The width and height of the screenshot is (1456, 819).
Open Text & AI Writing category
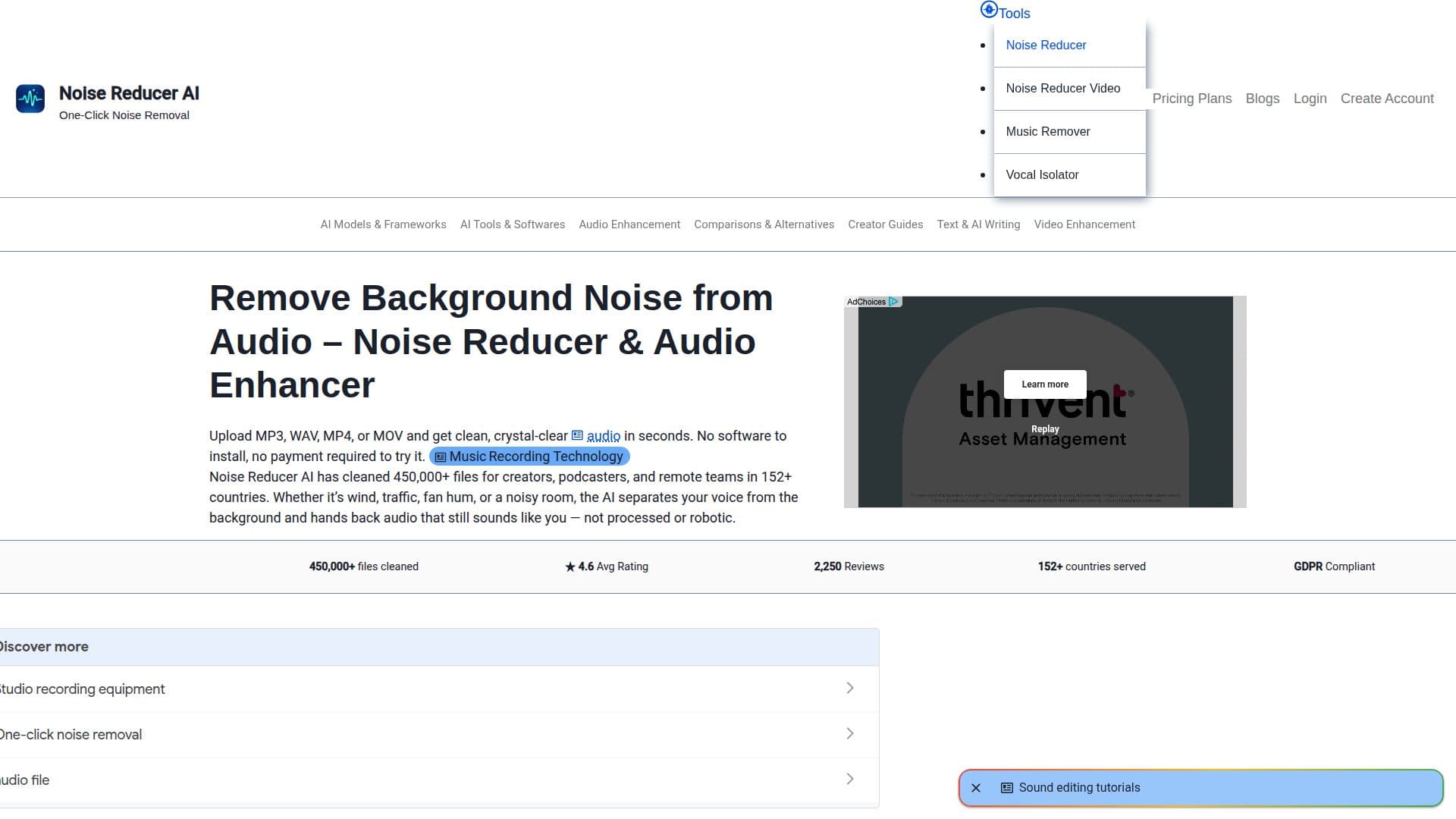[x=978, y=224]
